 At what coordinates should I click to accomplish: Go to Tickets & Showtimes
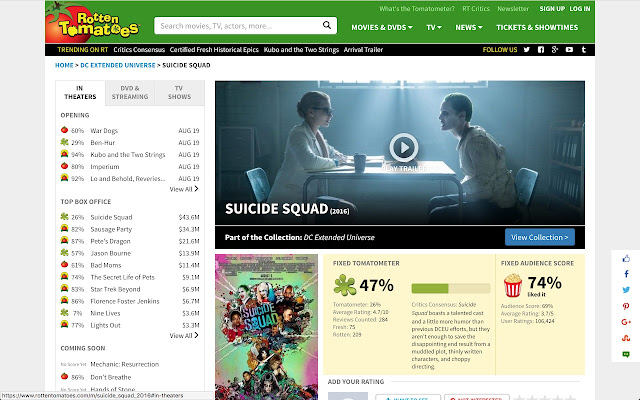537,27
